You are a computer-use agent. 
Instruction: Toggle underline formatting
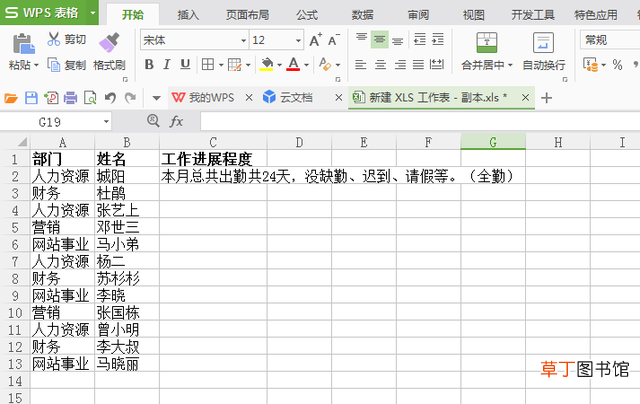[x=185, y=64]
